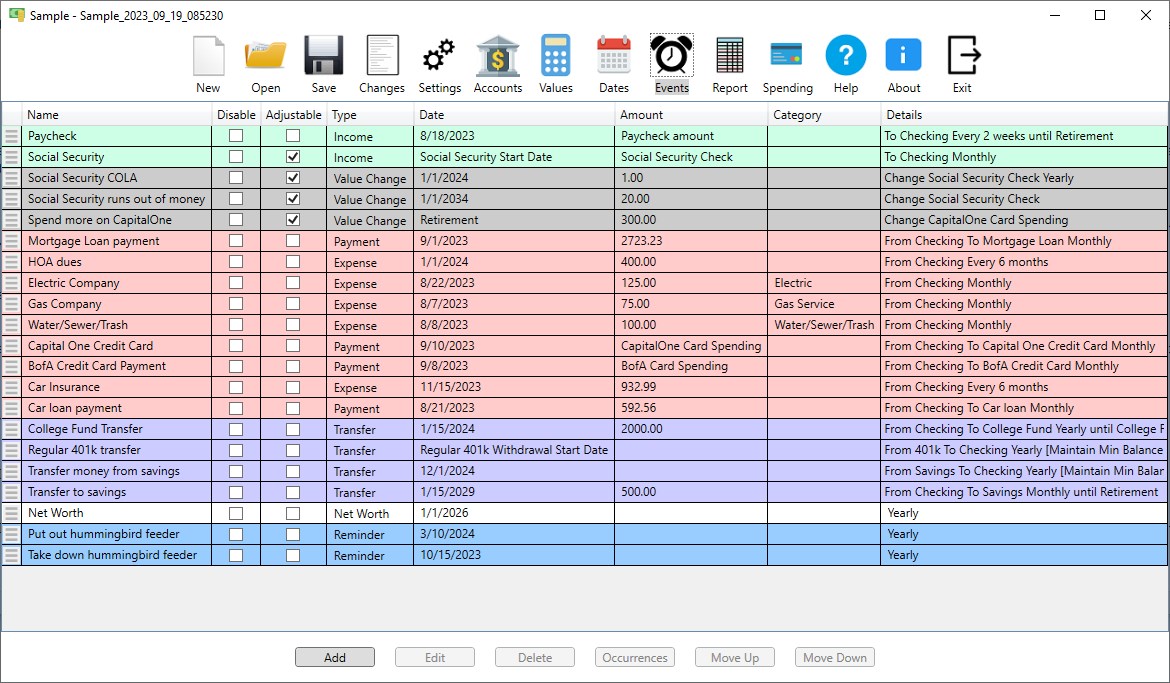The height and width of the screenshot is (683, 1170).
Task: Click the row handle for HOA dues
Action: click(x=11, y=262)
